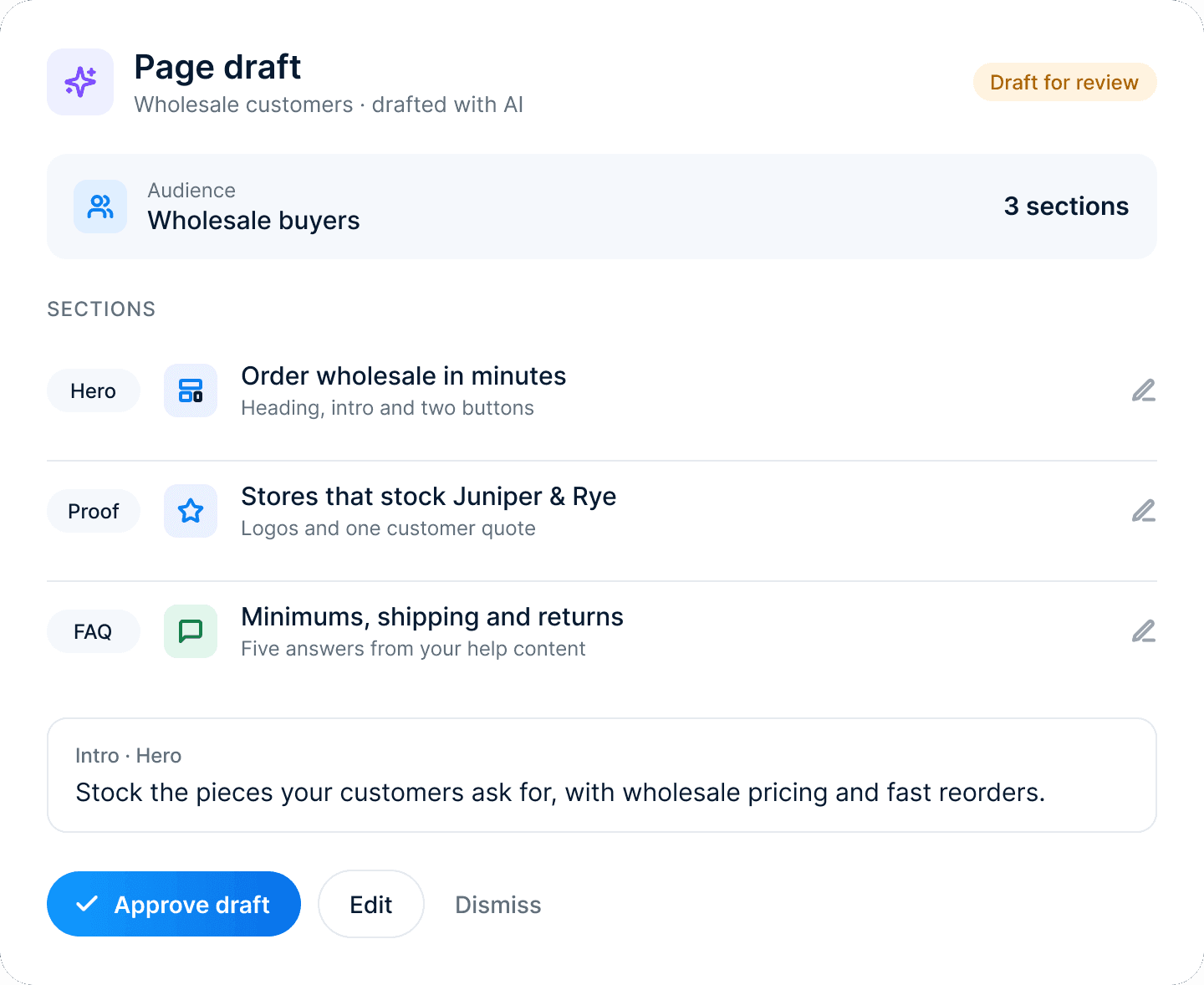
Task: Edit the 'Minimums, shipping and returns' pencil
Action: tap(1143, 631)
